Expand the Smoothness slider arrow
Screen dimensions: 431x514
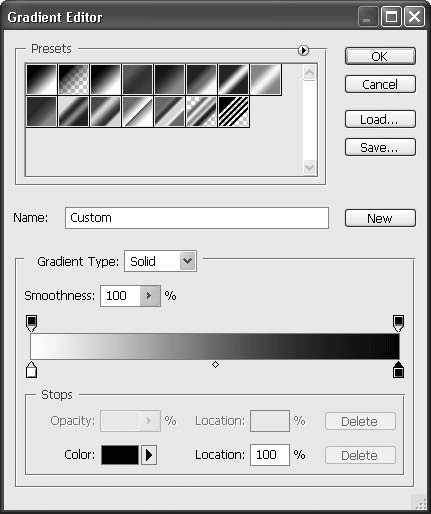[150, 296]
